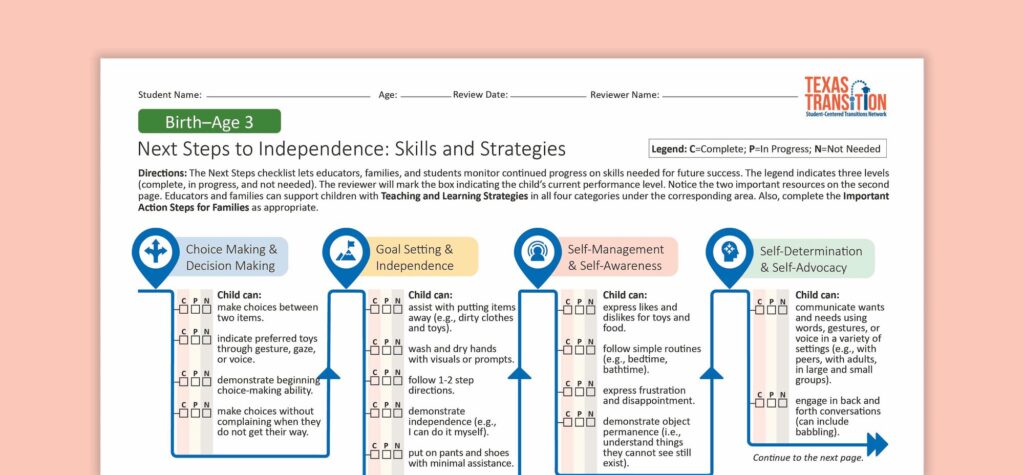This screenshot has height=475, width=1024.
Task: Click the Choice Making crossroads pin icon
Action: (x=155, y=255)
